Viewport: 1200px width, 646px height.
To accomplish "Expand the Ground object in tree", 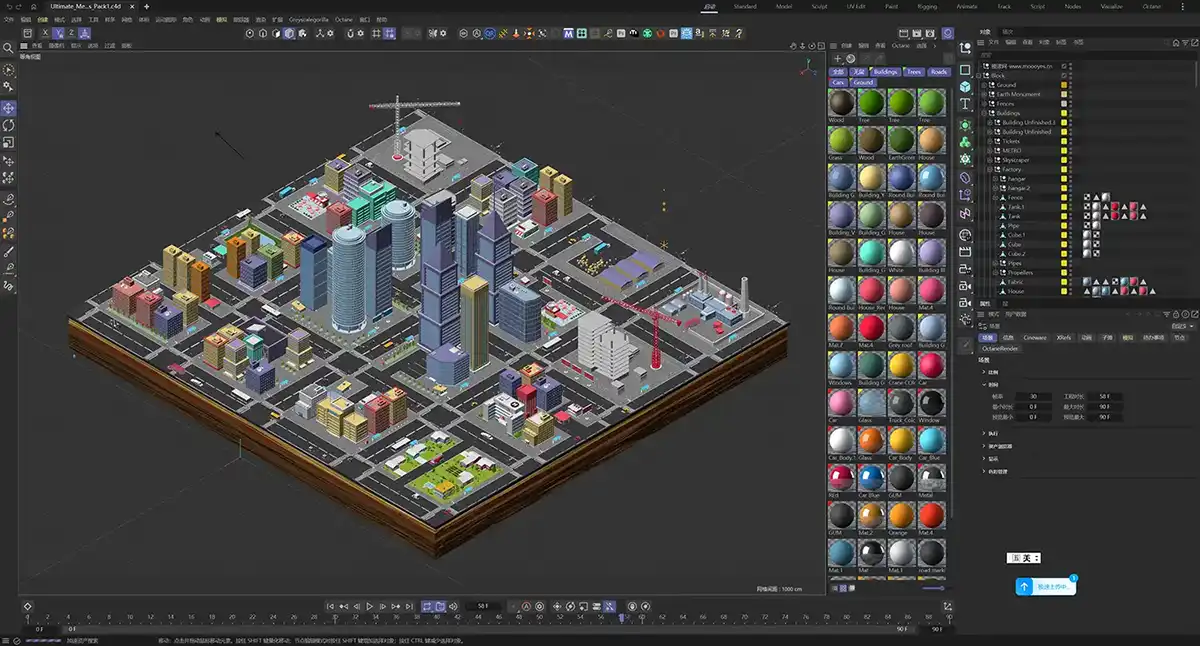I will [986, 85].
